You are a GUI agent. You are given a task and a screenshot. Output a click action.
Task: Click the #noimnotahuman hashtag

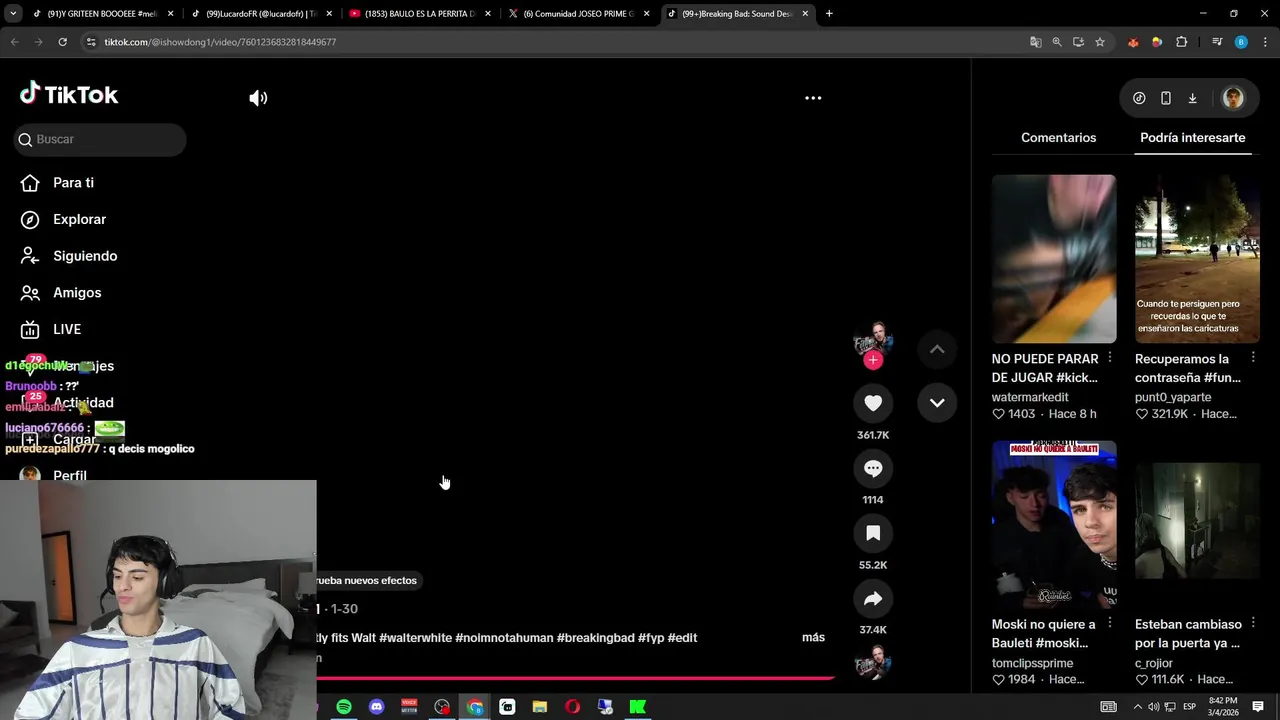click(x=504, y=638)
